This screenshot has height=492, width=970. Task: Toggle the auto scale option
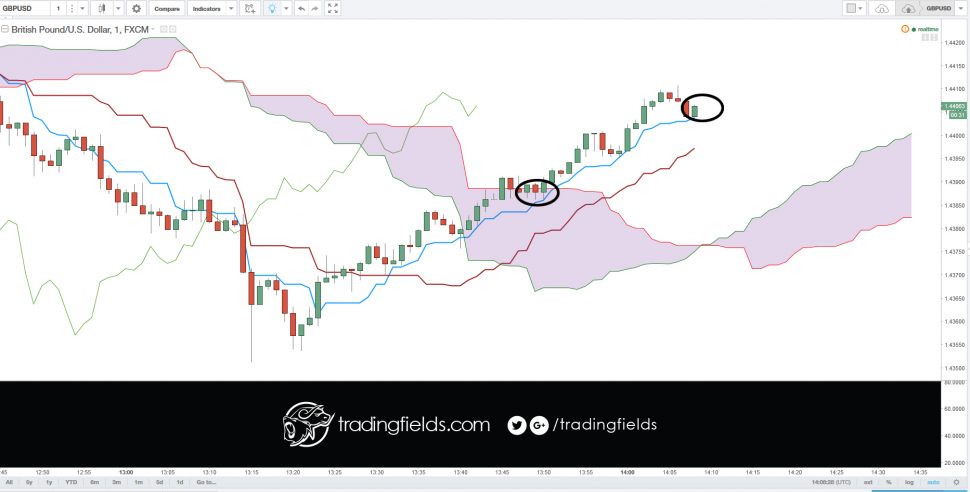[933, 482]
